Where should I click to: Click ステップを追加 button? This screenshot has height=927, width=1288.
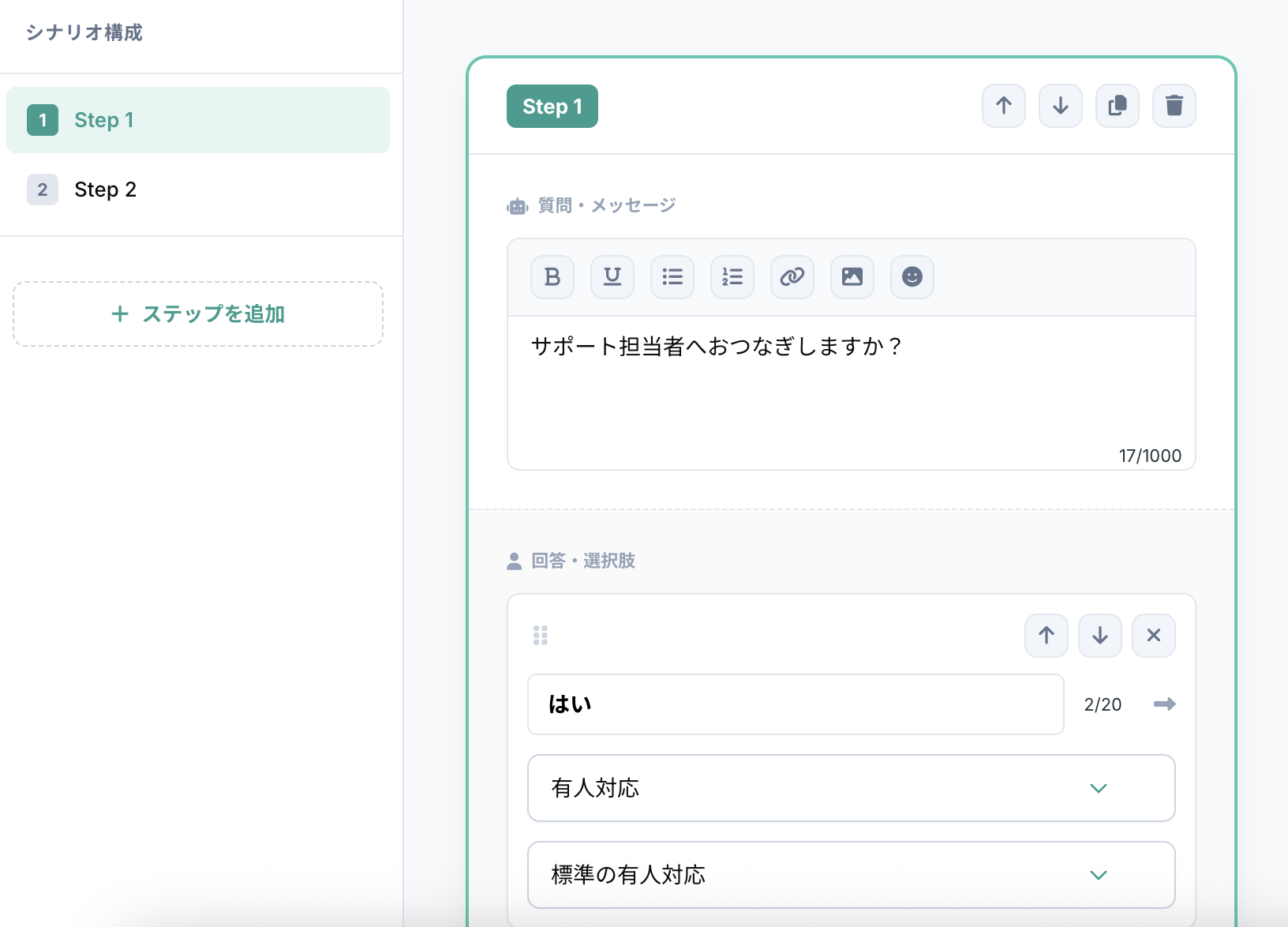coord(198,314)
